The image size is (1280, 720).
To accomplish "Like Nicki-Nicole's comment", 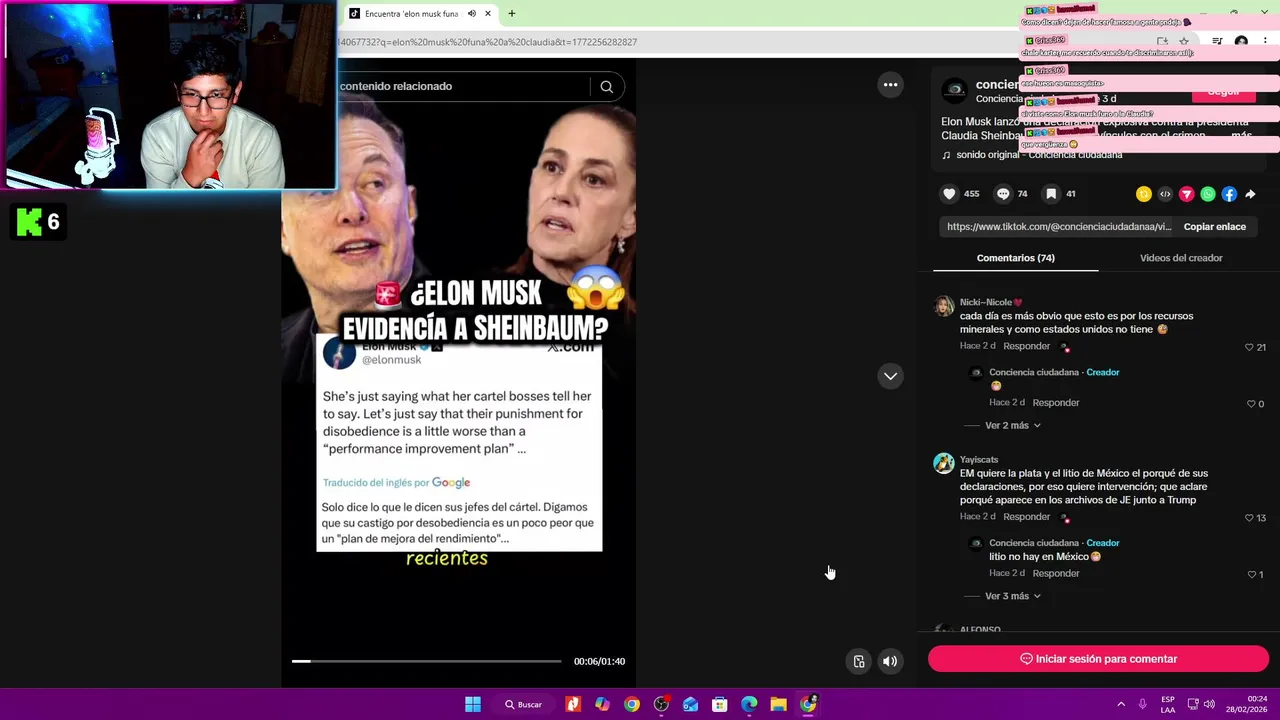I will [x=1249, y=347].
